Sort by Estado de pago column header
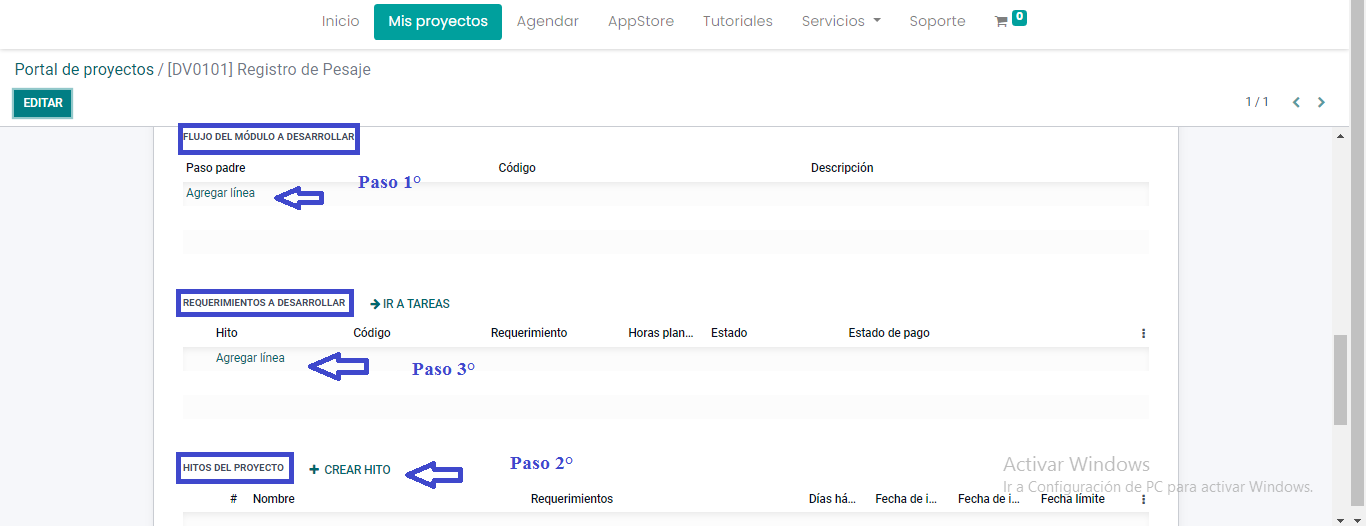Image resolution: width=1366 pixels, height=526 pixels. (889, 333)
